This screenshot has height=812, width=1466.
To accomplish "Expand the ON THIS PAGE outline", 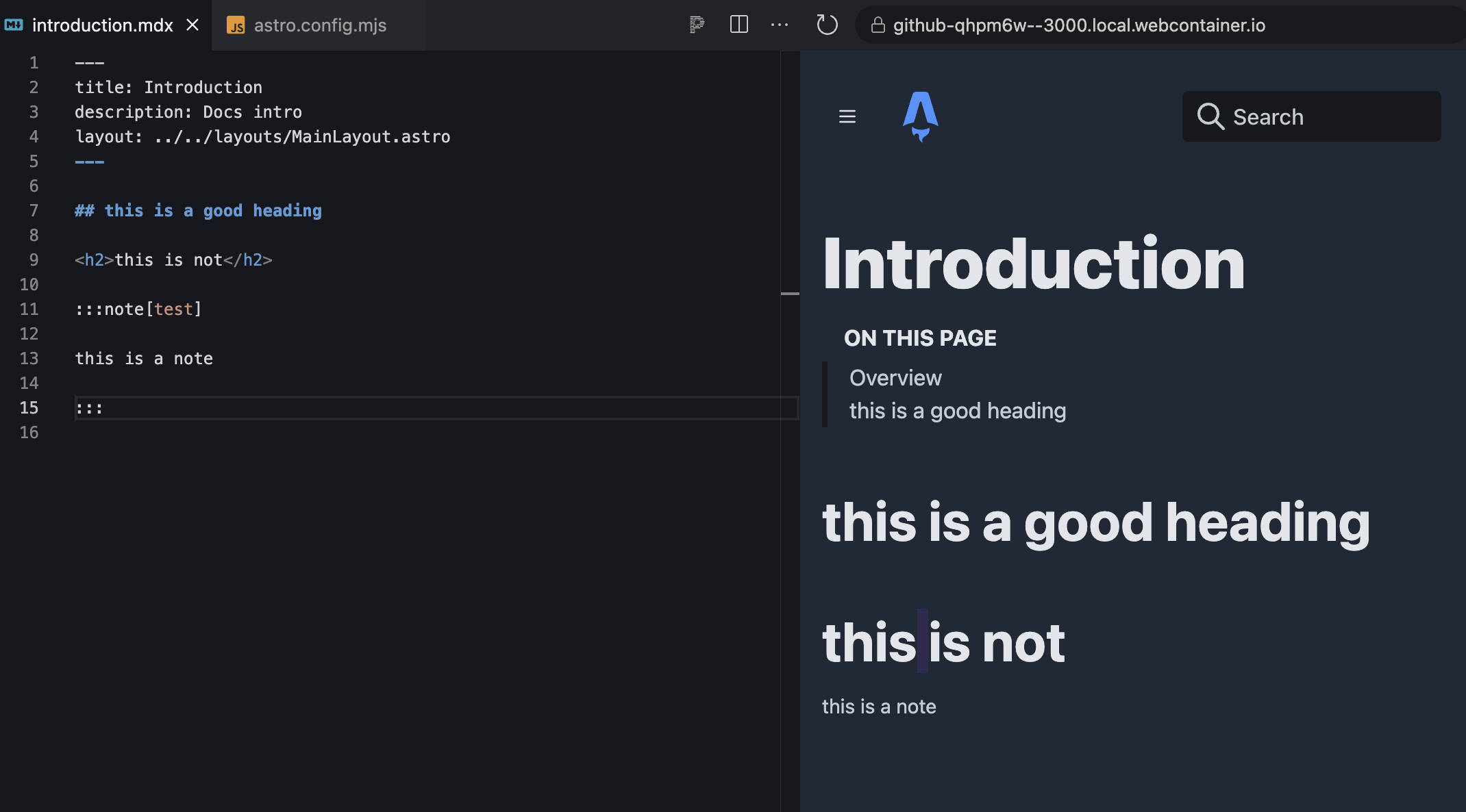I will coord(920,338).
